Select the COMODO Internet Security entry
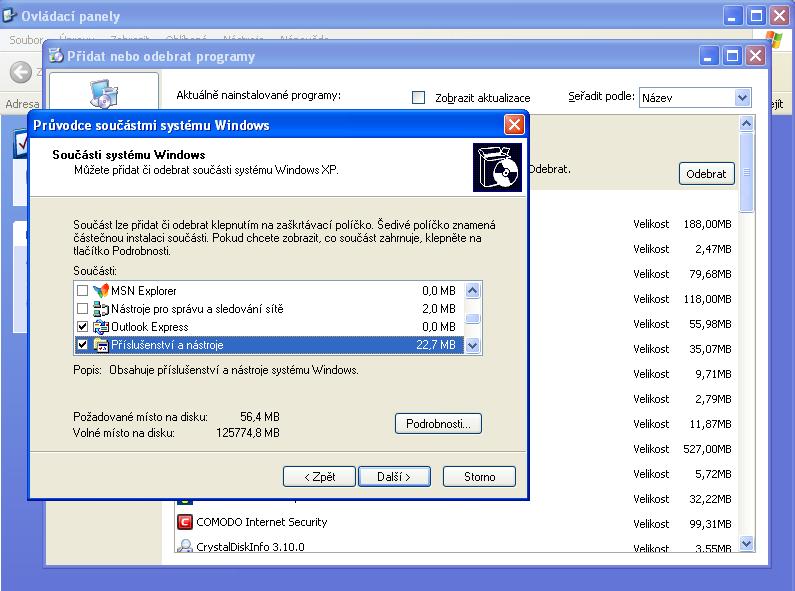 click(x=262, y=522)
